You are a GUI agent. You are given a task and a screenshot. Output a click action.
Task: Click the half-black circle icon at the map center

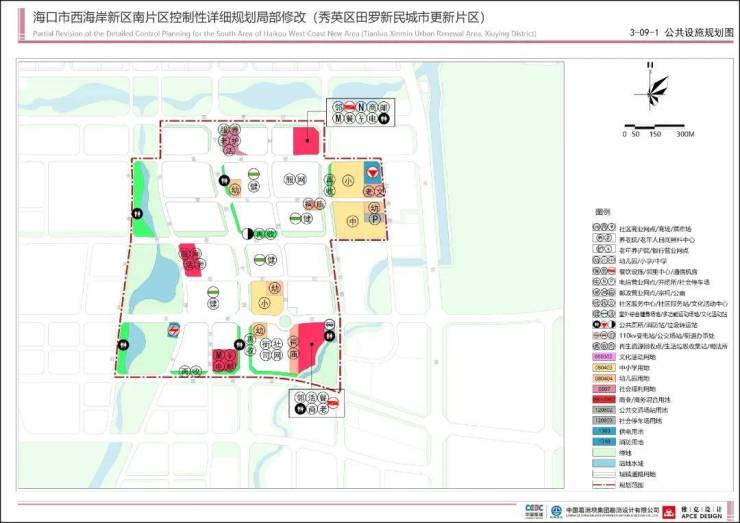[247, 233]
